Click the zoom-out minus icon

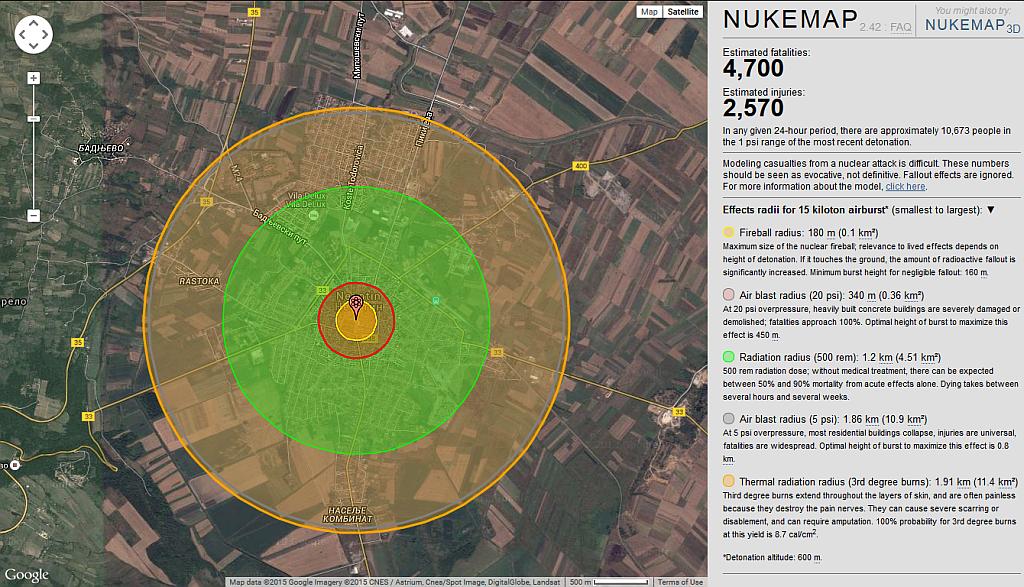coord(34,216)
